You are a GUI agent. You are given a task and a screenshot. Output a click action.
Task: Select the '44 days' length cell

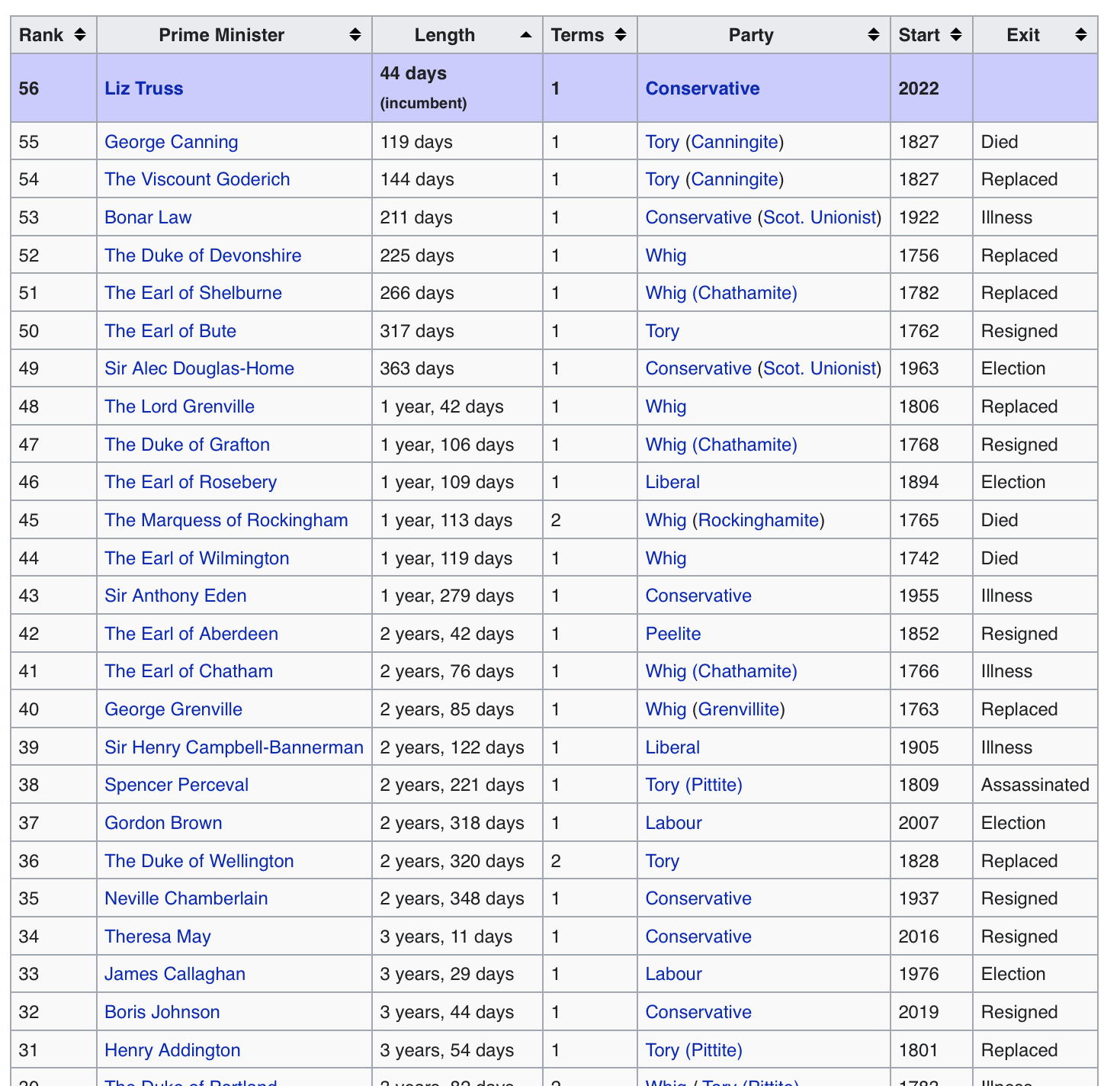point(457,88)
